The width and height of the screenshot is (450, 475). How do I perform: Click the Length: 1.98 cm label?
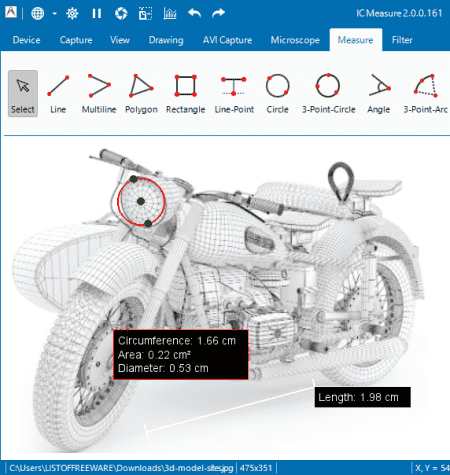363,397
